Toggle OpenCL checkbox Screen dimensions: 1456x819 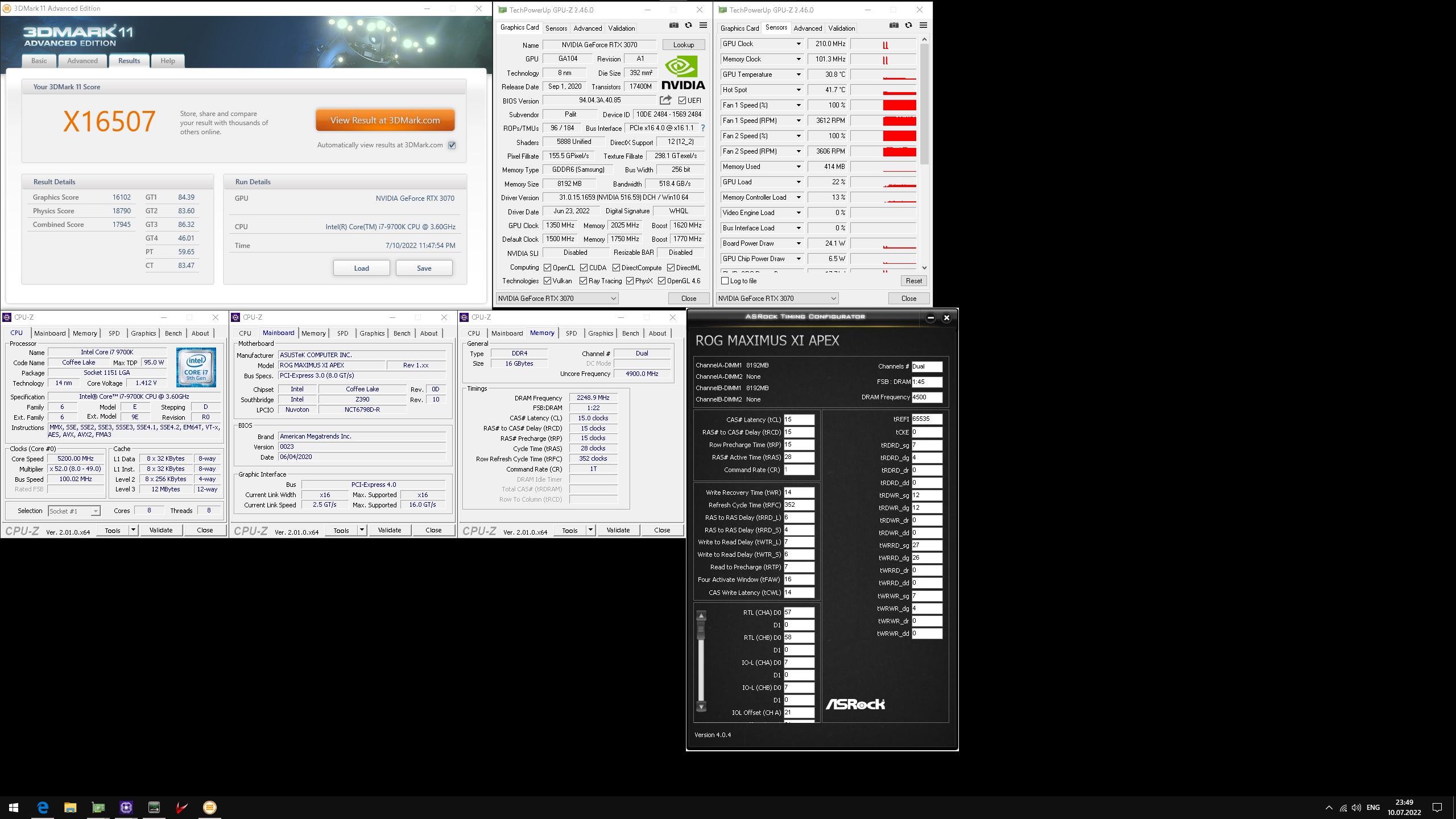click(x=547, y=268)
